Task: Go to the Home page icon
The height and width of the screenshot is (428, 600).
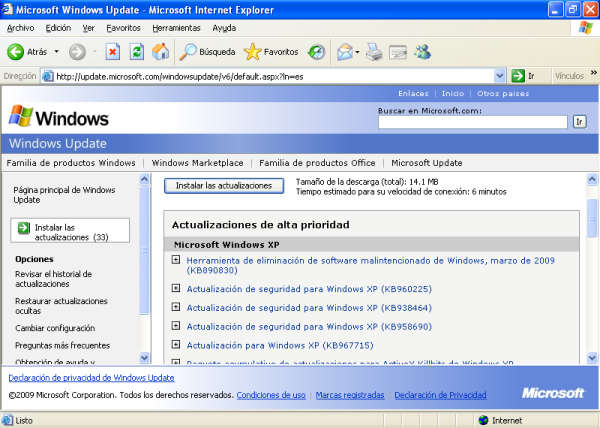Action: (x=160, y=51)
